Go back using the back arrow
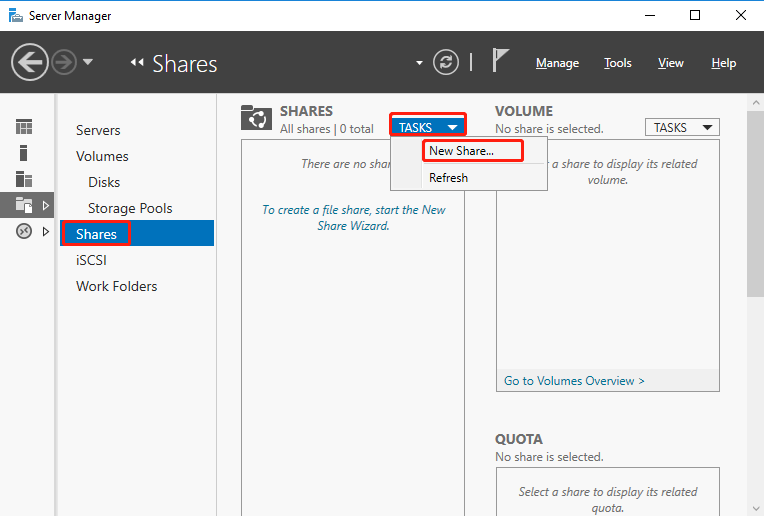Viewport: 764px width, 516px height. pos(30,63)
